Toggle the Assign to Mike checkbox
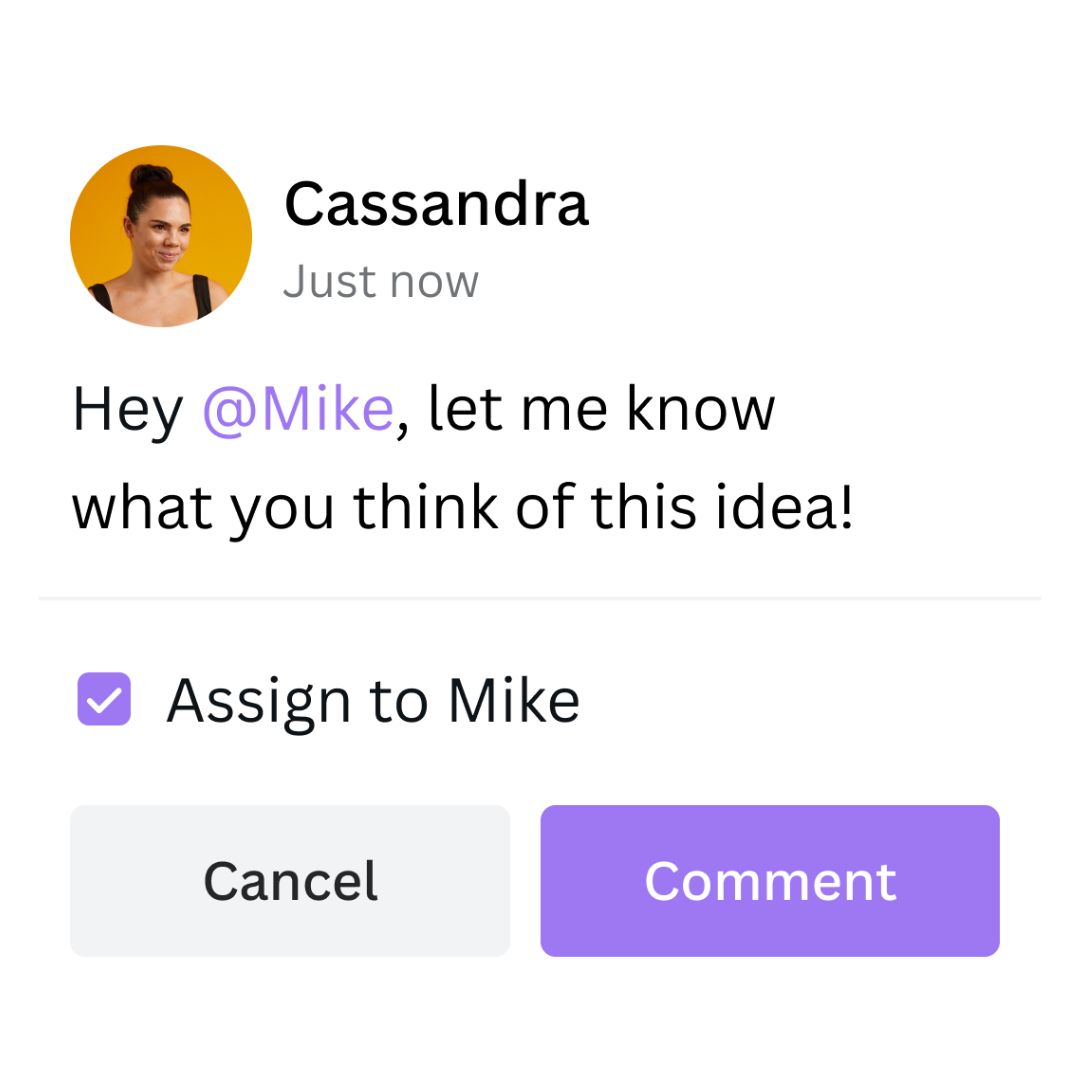1080x1080 pixels. (104, 699)
